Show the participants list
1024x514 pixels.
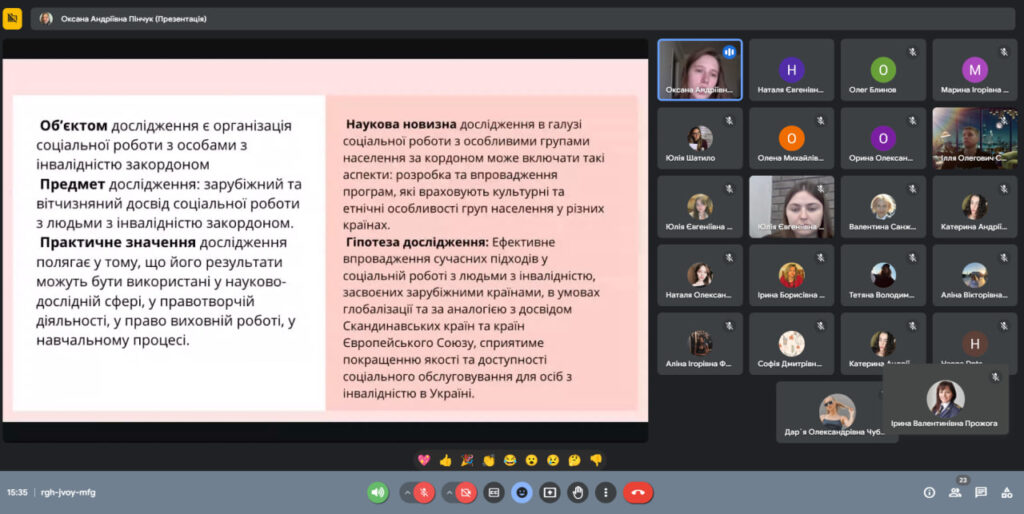955,492
